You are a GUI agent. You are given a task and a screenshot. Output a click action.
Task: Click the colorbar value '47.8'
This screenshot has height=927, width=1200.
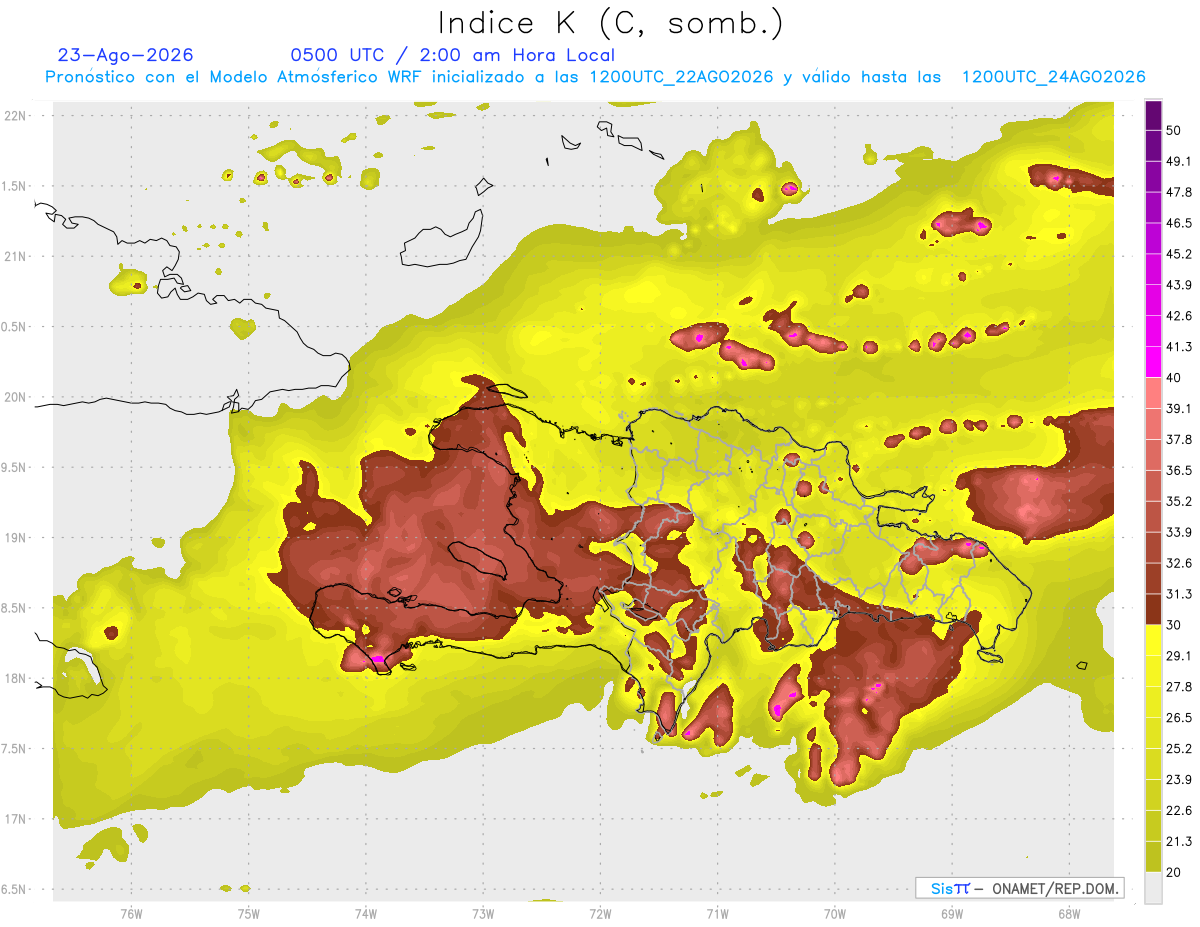pyautogui.click(x=1178, y=192)
